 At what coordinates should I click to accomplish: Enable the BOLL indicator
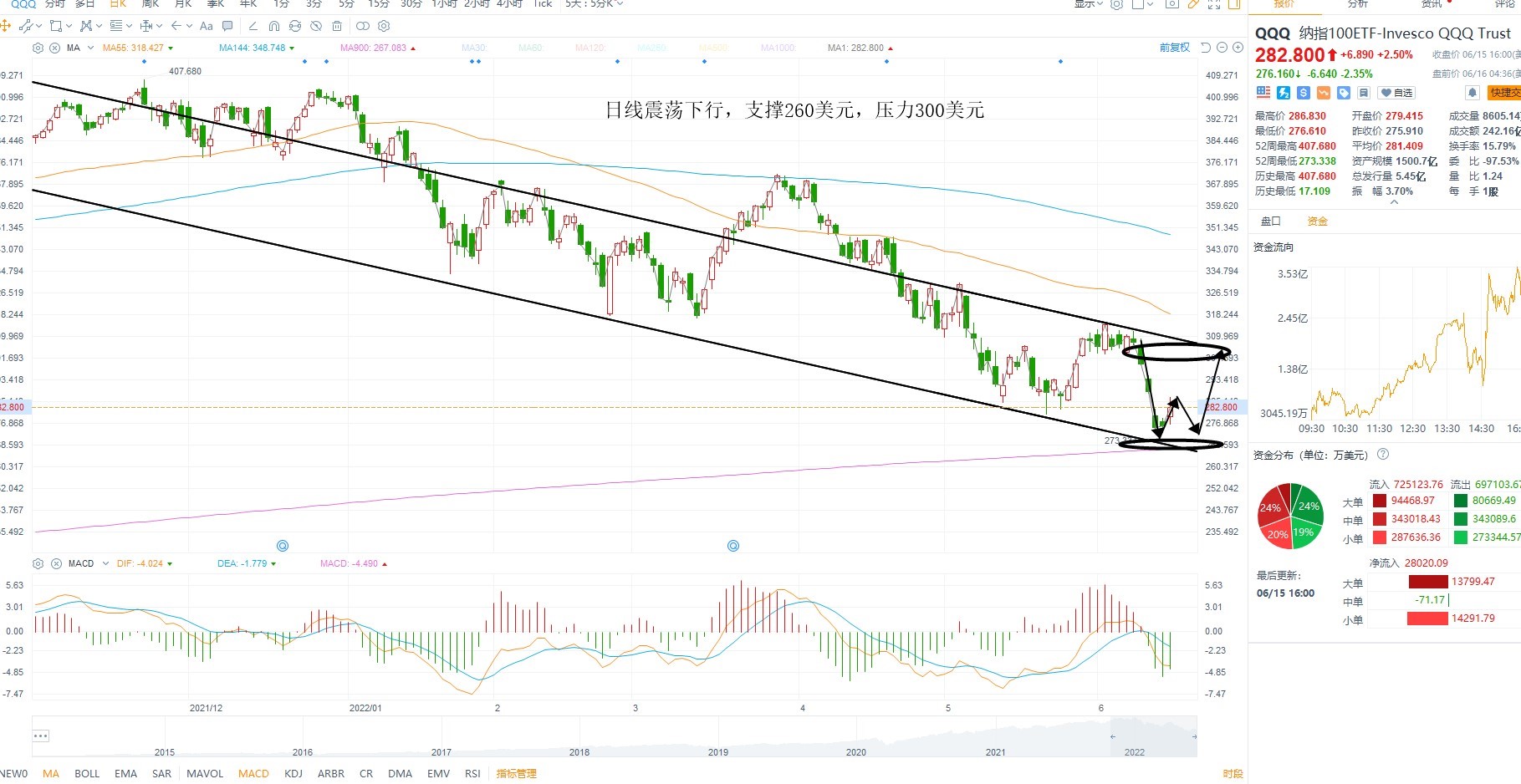click(x=87, y=774)
